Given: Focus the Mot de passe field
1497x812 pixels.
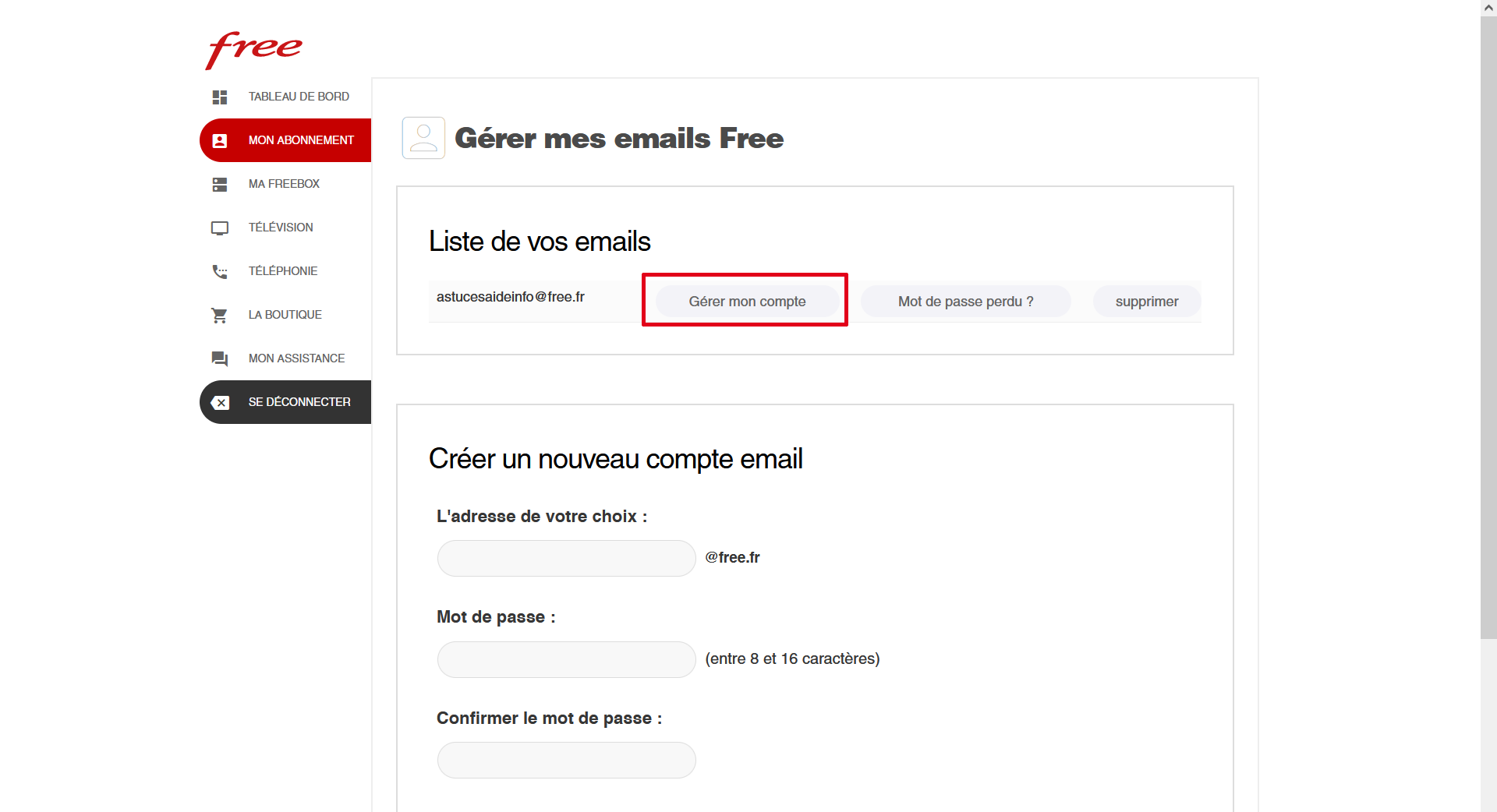Looking at the screenshot, I should coord(566,659).
